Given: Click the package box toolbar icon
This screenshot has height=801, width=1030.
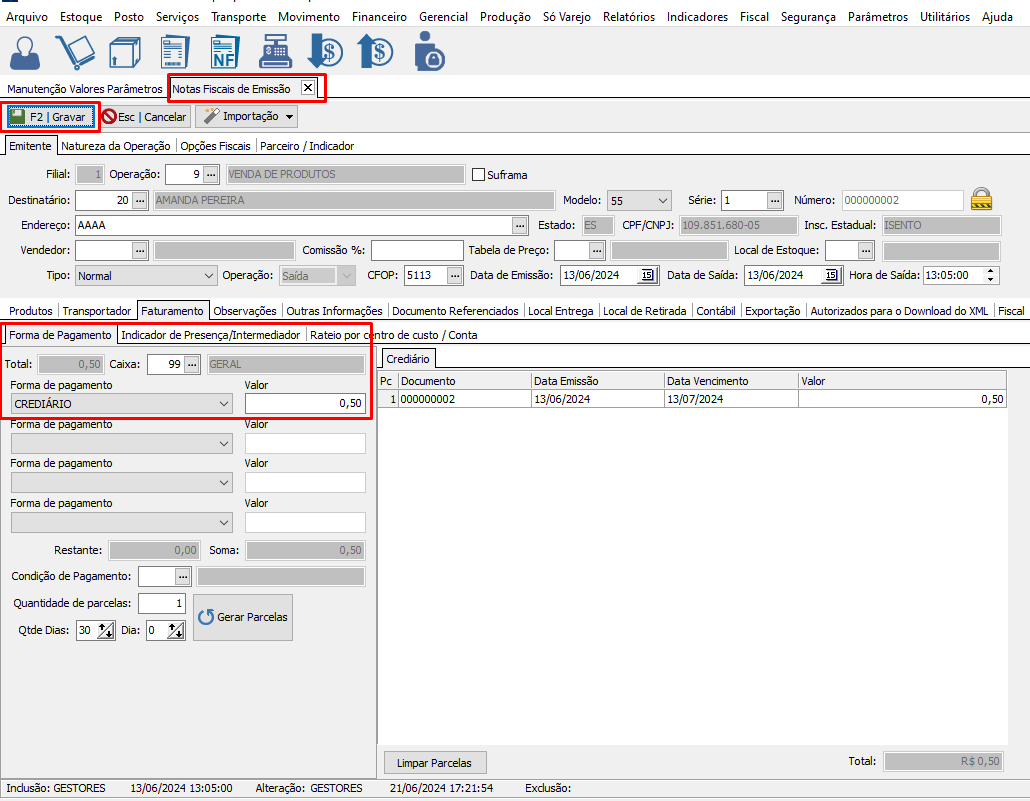Looking at the screenshot, I should point(124,51).
